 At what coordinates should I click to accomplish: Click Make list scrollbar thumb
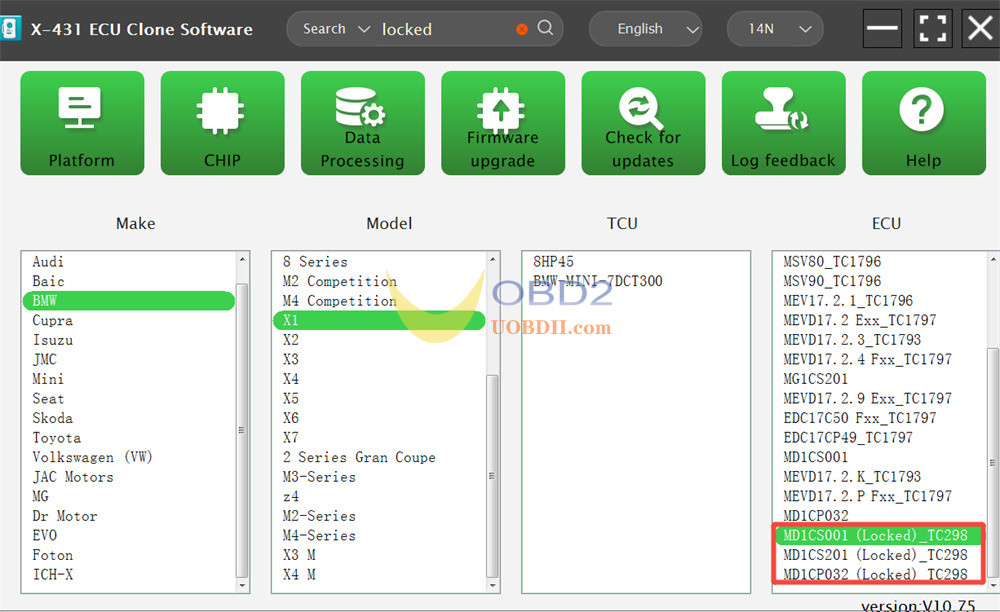click(242, 429)
